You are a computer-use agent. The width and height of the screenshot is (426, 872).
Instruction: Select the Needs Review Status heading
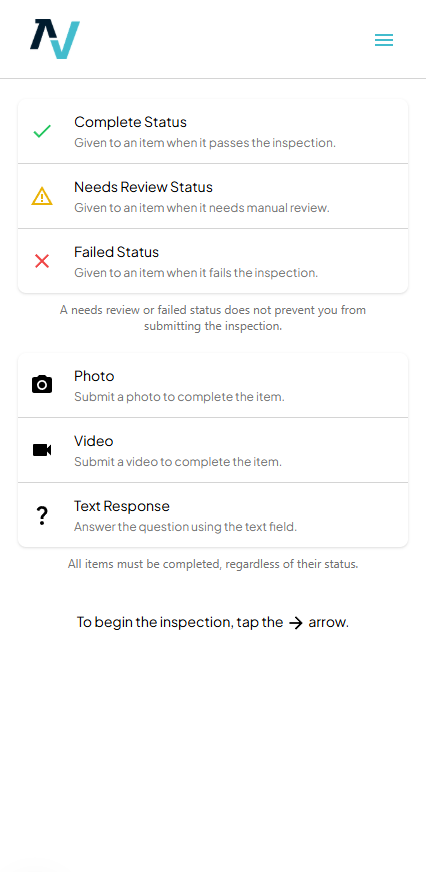pos(143,187)
